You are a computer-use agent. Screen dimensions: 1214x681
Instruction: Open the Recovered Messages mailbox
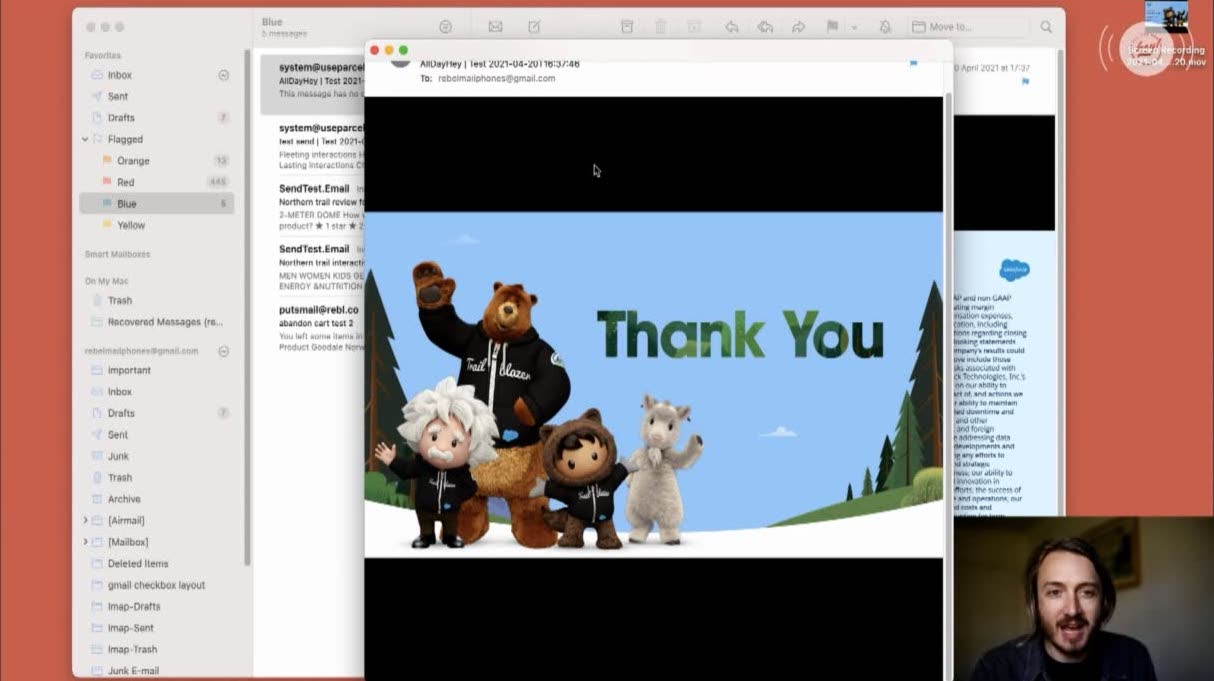(155, 322)
